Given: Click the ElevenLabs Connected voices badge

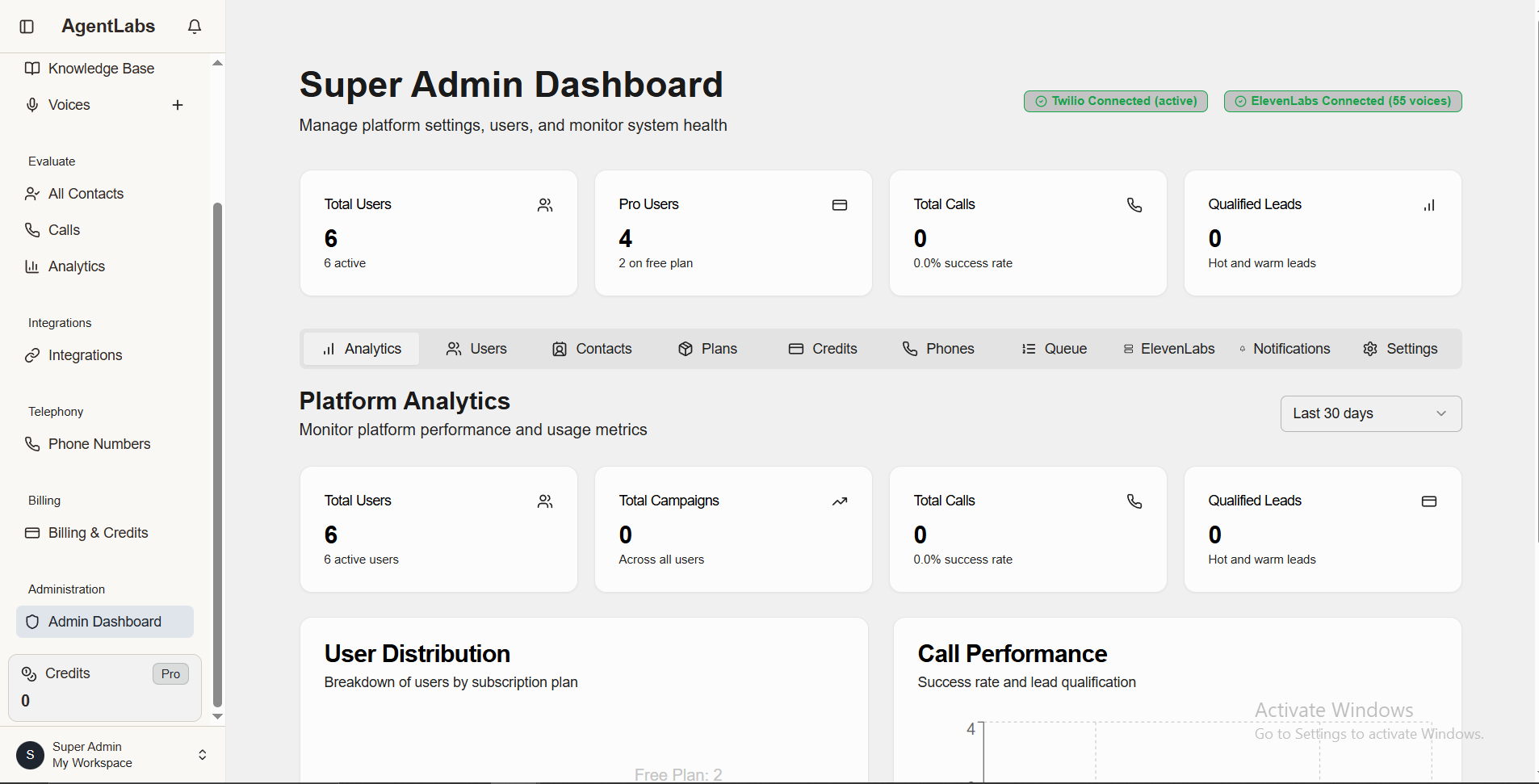Looking at the screenshot, I should tap(1342, 101).
